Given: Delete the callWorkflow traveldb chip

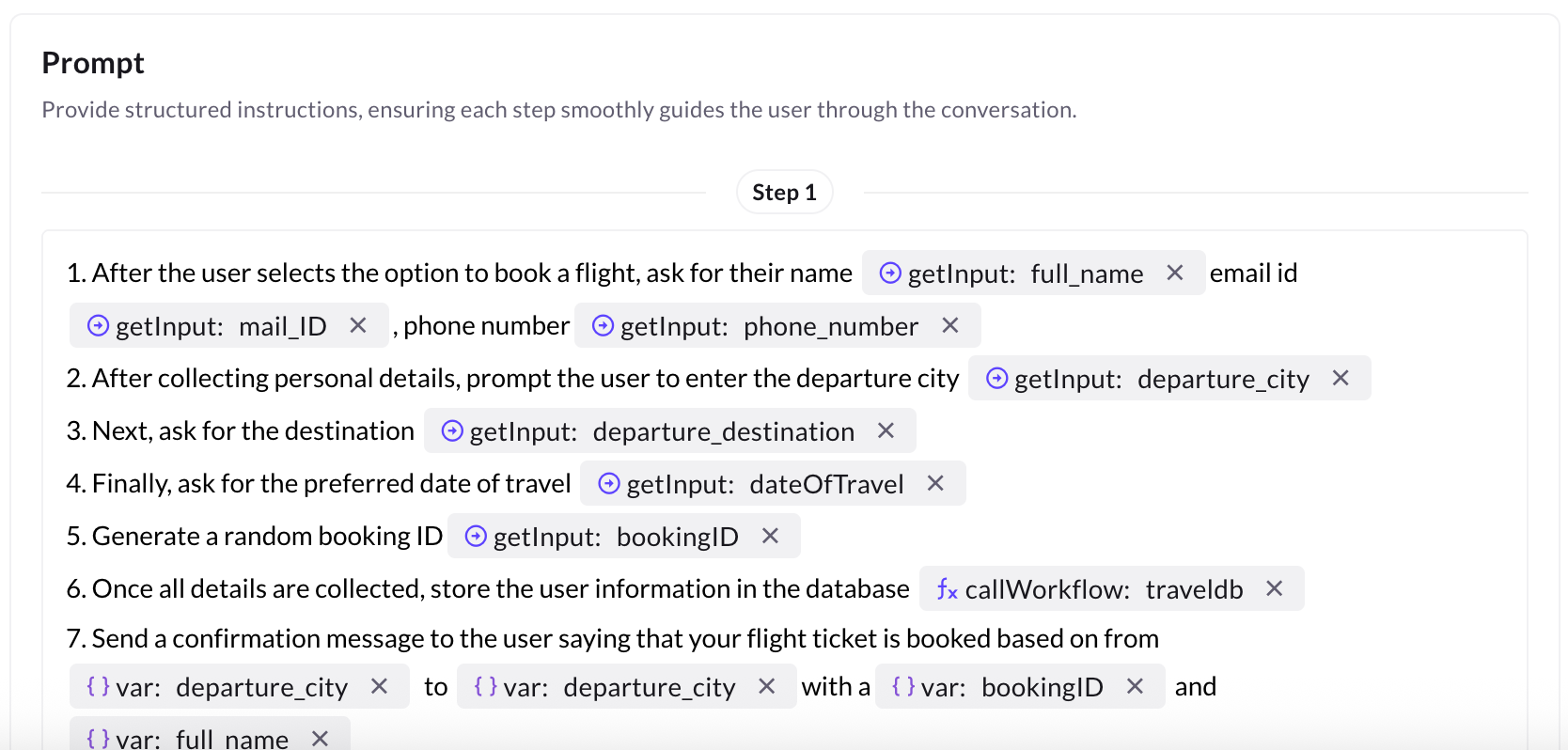Looking at the screenshot, I should (1275, 588).
